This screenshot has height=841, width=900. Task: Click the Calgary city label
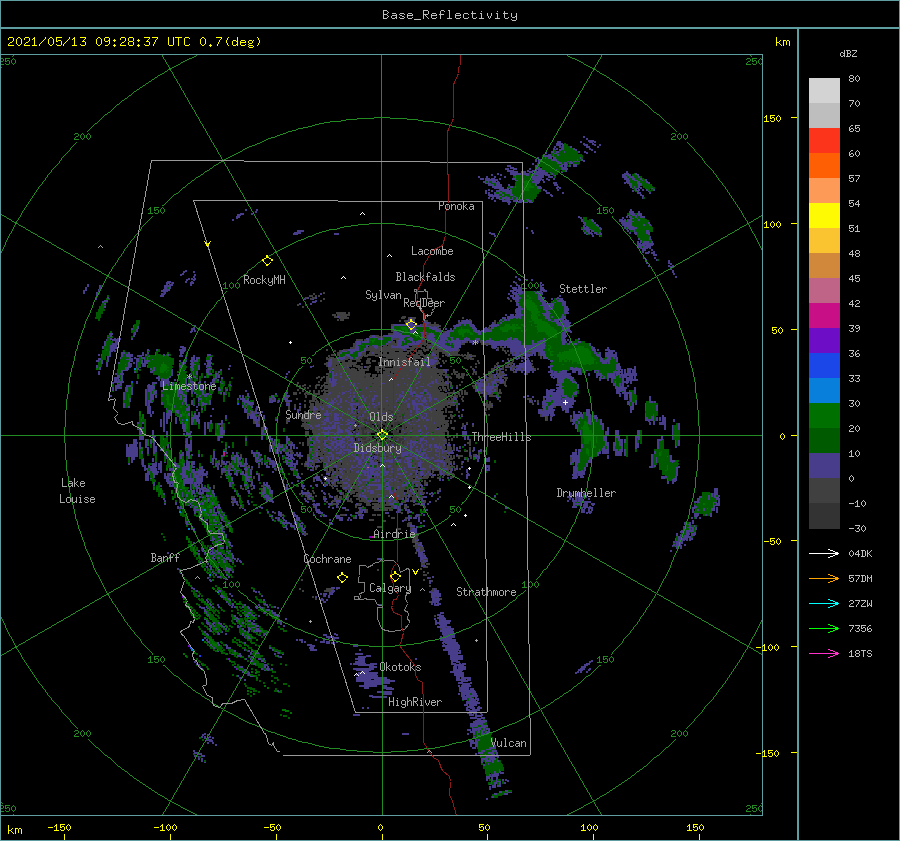pyautogui.click(x=390, y=588)
